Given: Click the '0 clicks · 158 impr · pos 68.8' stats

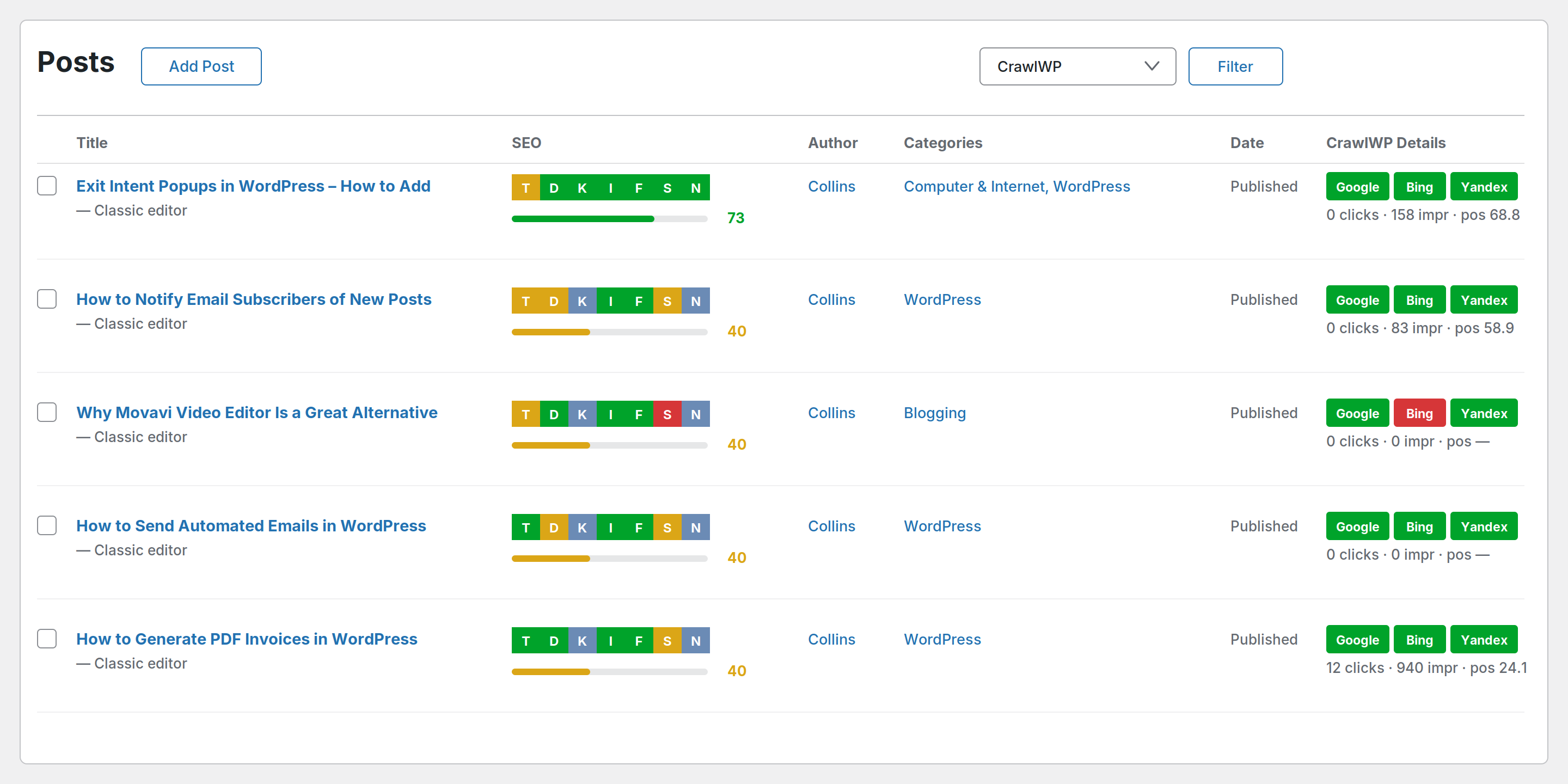Looking at the screenshot, I should click(1423, 215).
